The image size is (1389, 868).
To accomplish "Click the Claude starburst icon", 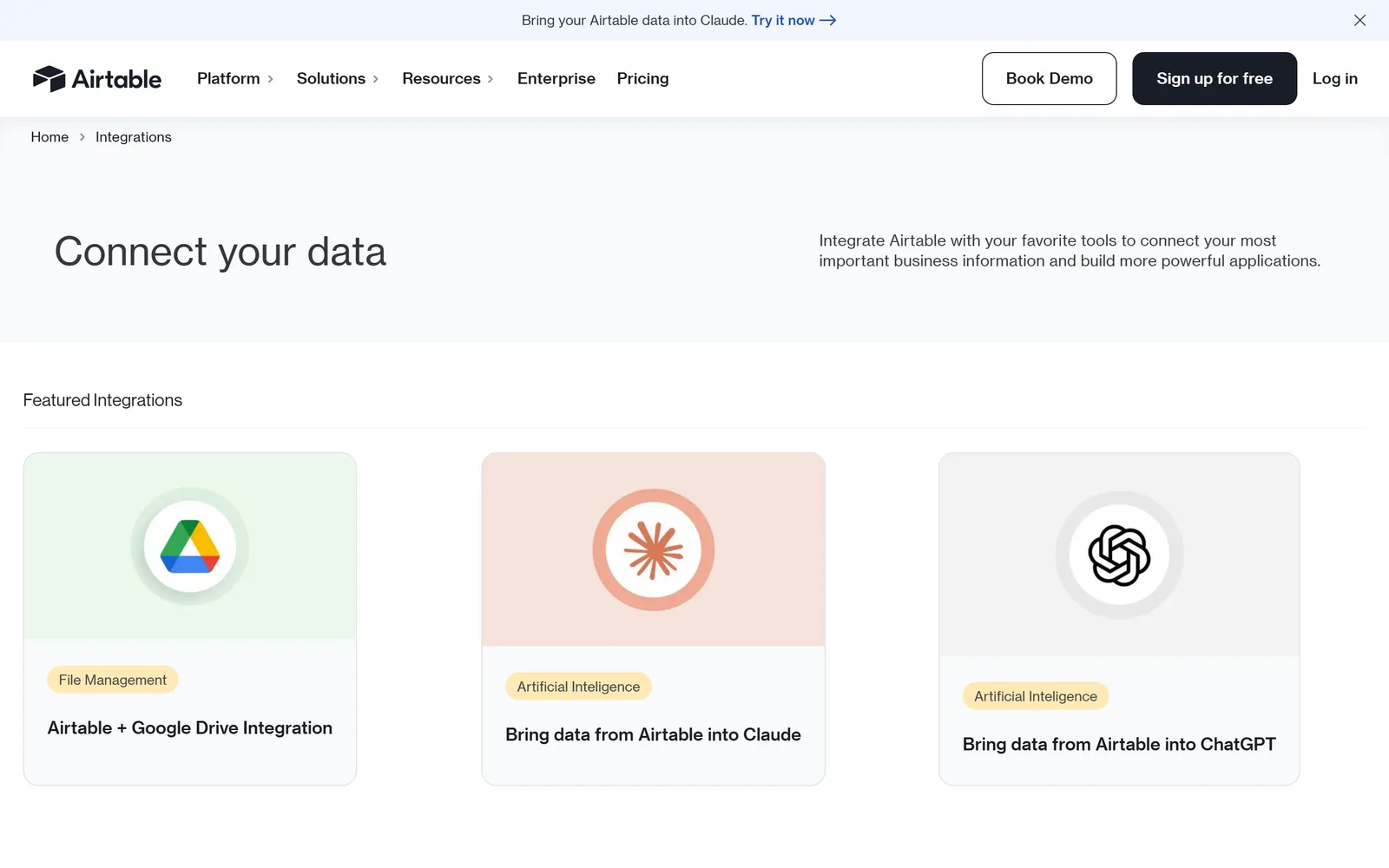I will tap(654, 550).
